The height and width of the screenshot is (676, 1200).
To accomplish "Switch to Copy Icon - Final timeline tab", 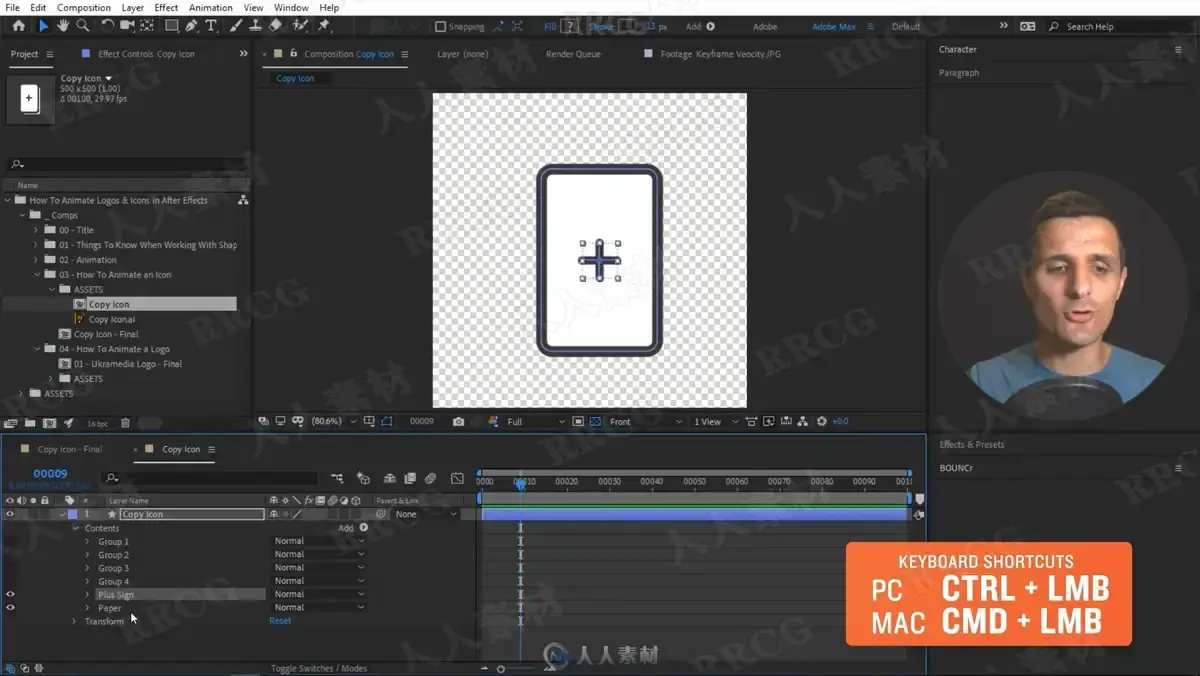I will tap(70, 449).
